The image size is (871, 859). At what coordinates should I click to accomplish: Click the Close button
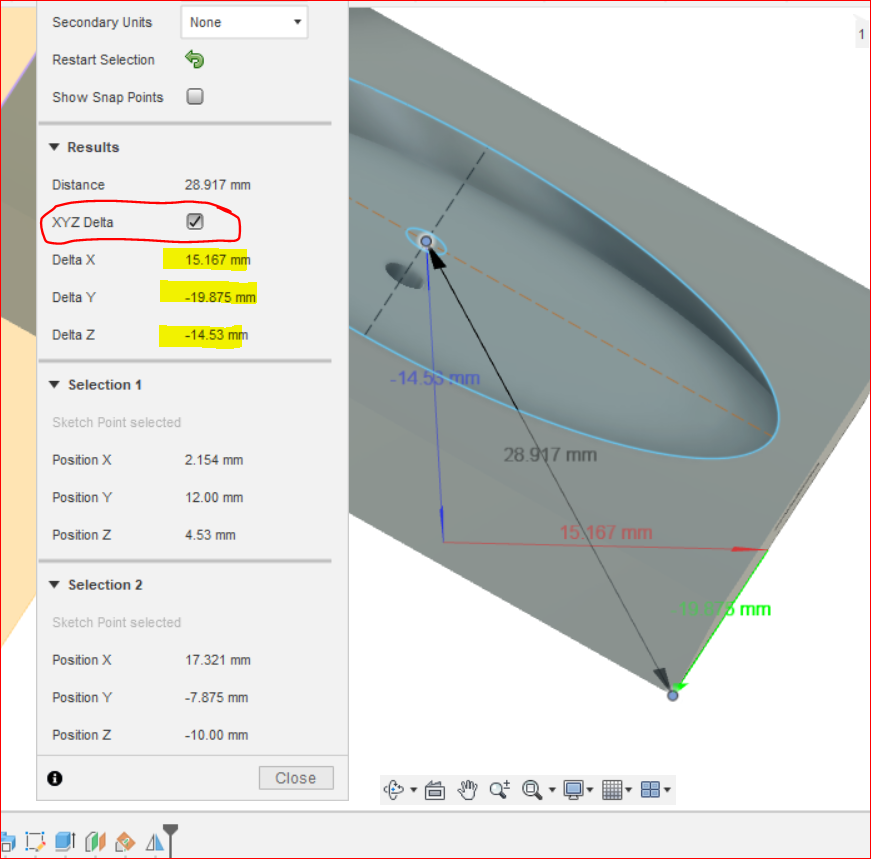pyautogui.click(x=296, y=778)
